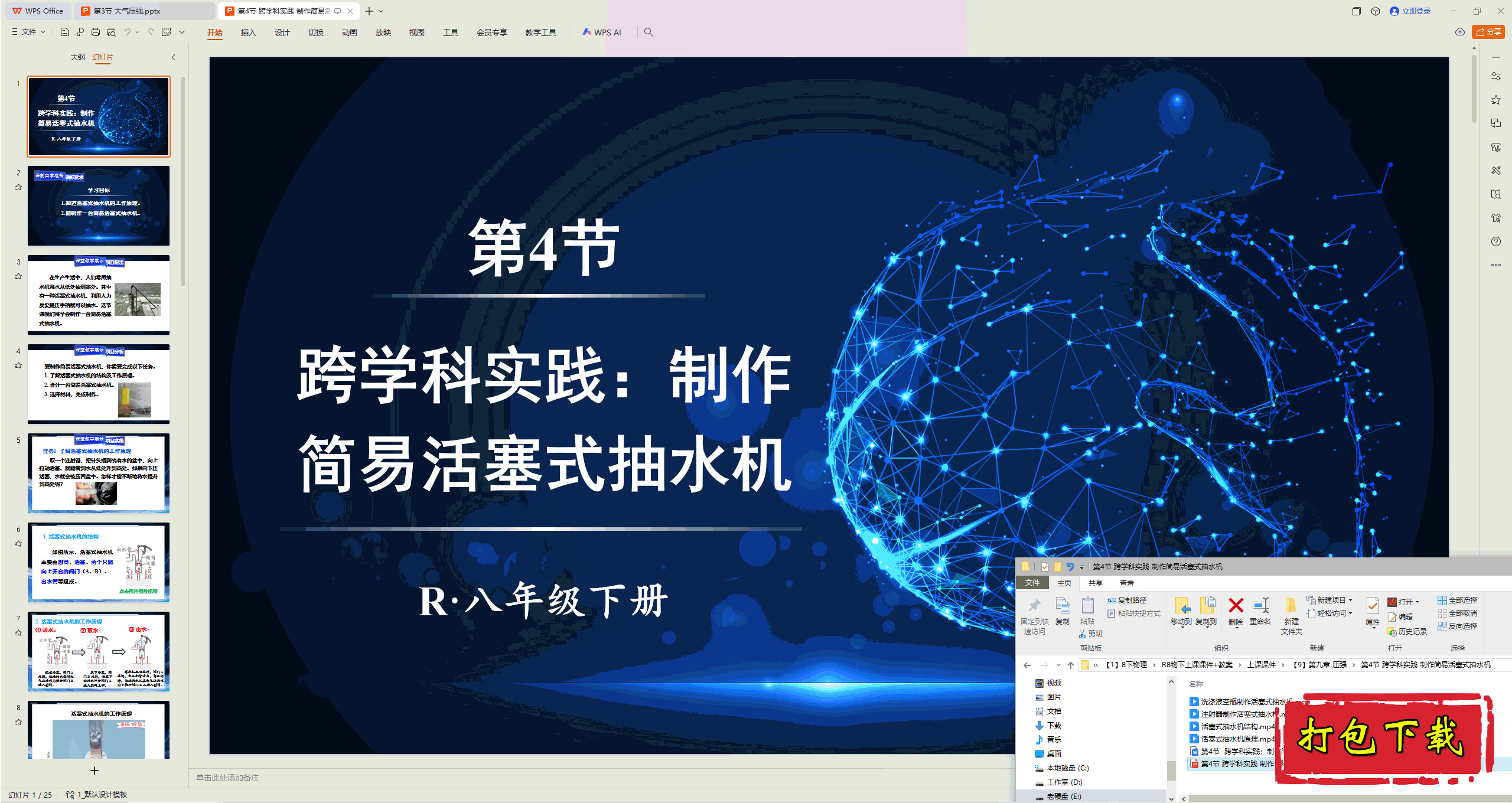Click Select All in Explorer ribbon
Screen dimensions: 1512x803
[1457, 600]
